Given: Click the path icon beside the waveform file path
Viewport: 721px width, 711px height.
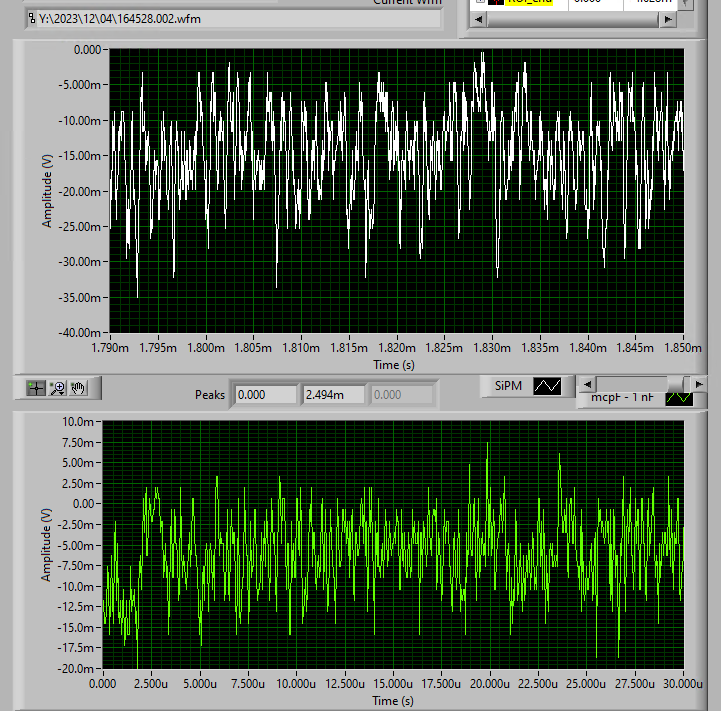Looking at the screenshot, I should pyautogui.click(x=31, y=18).
